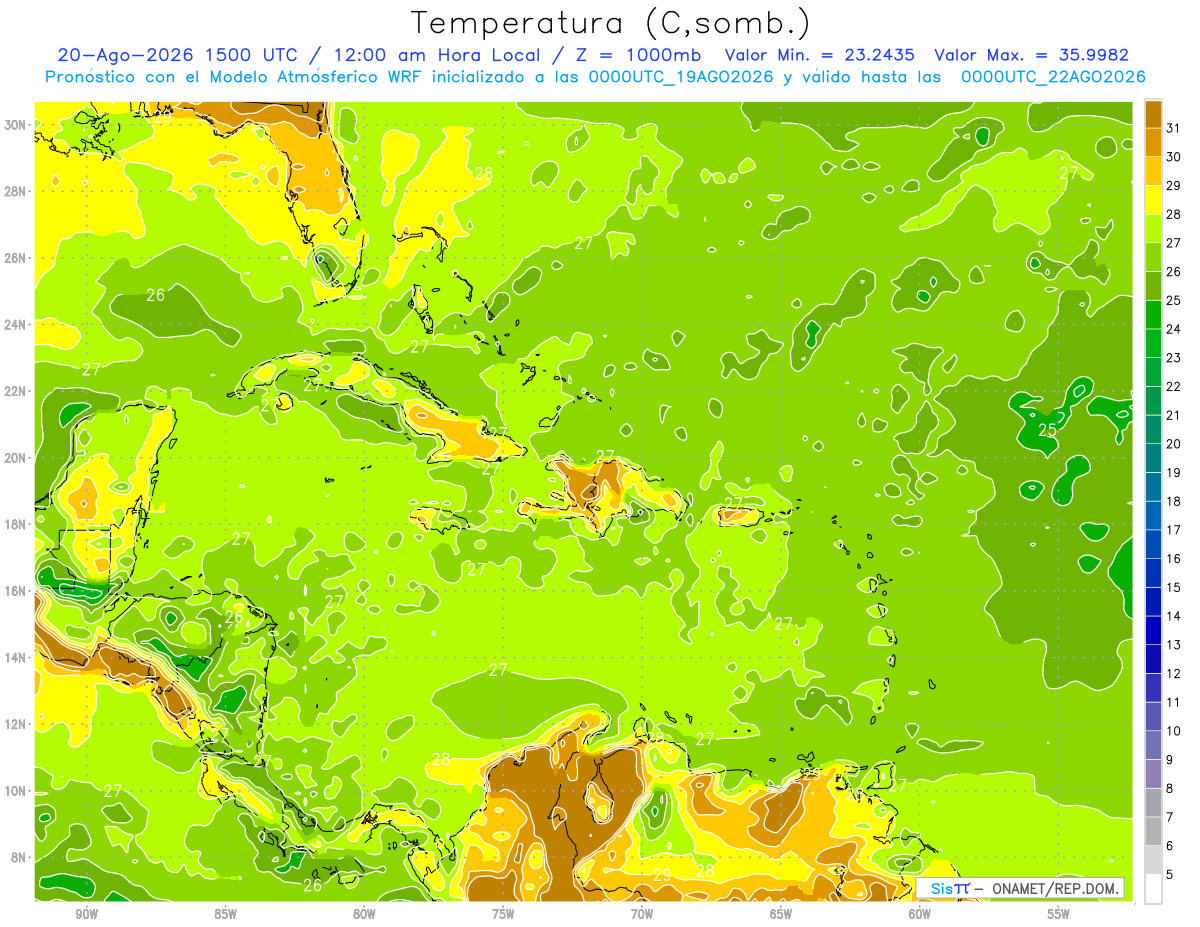1200x927 pixels.
Task: Click the legend value 18
Action: (x=1174, y=501)
